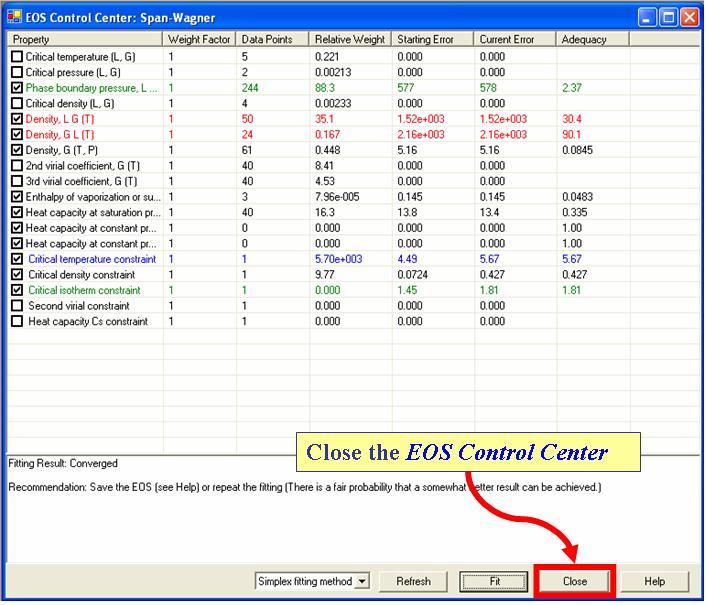Select the Critical isotherm constraint row
Image resolution: width=707 pixels, height=605 pixels.
pyautogui.click(x=84, y=290)
